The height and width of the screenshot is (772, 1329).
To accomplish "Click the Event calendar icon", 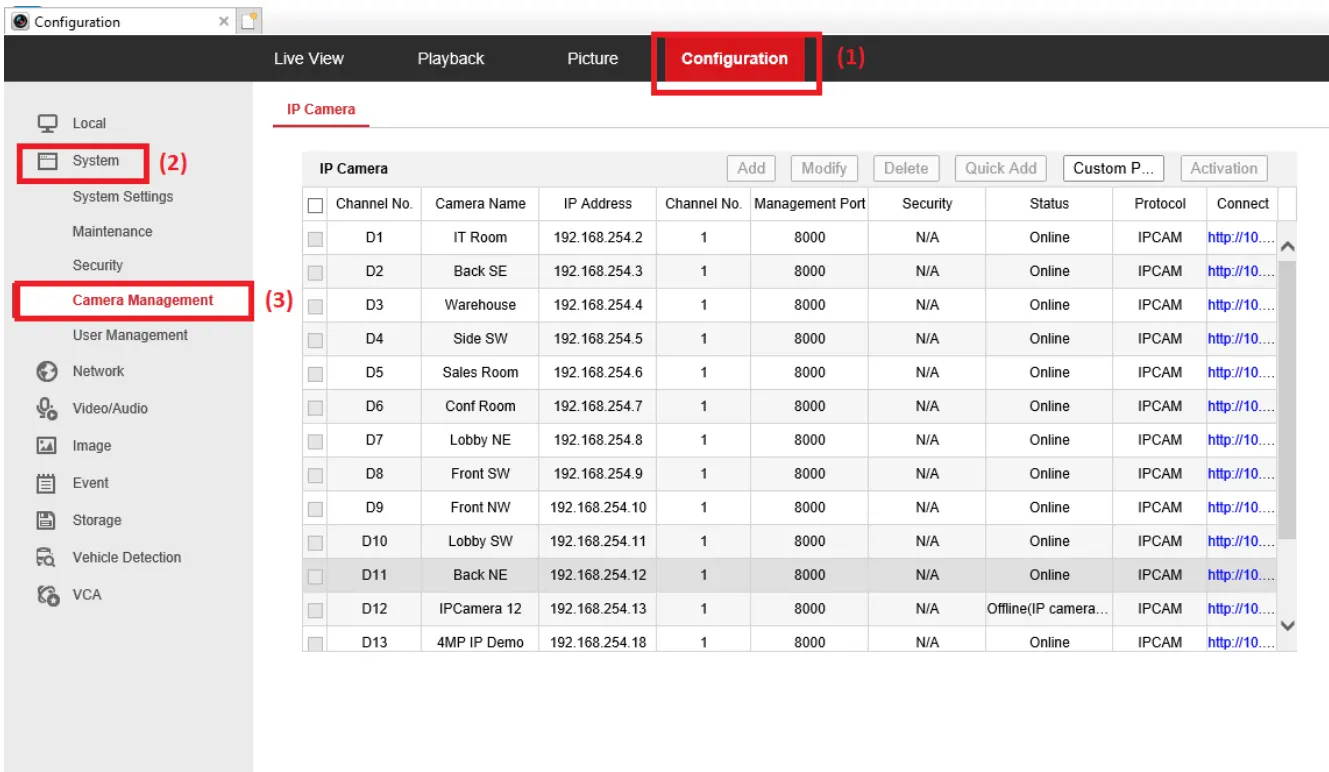I will [x=46, y=483].
